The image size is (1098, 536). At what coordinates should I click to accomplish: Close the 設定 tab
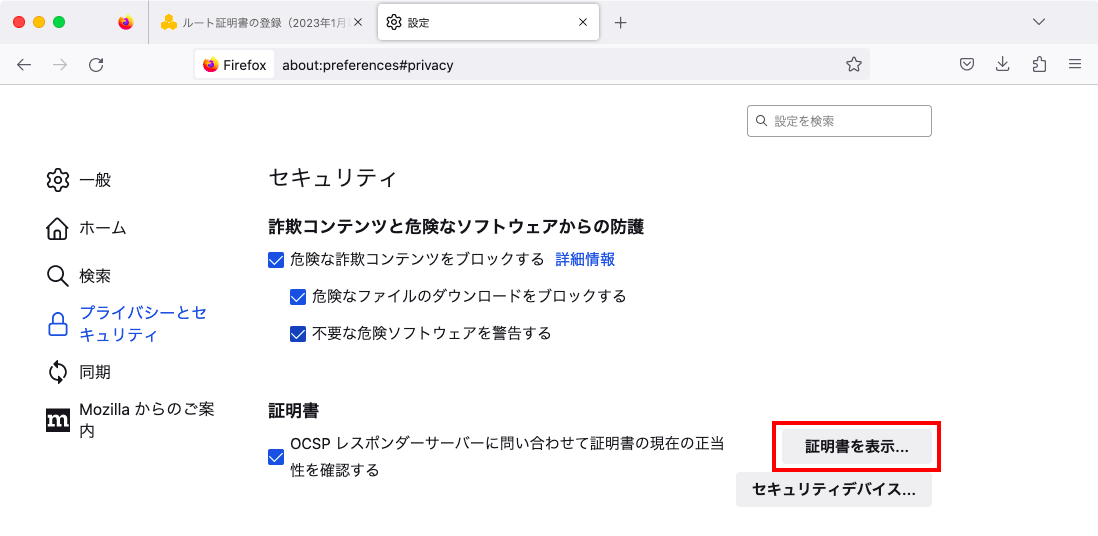583,22
